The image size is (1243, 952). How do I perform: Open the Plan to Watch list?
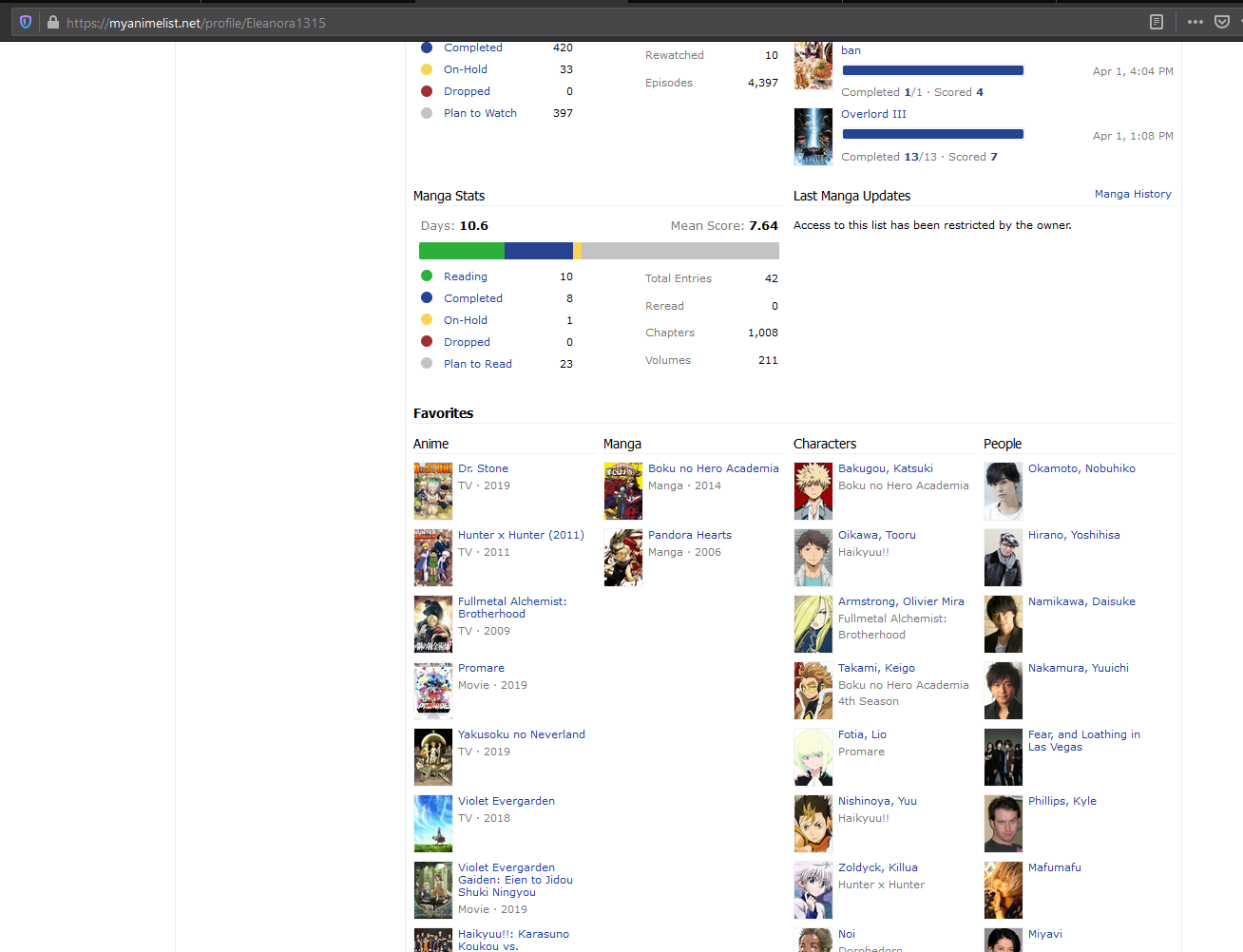pos(480,113)
